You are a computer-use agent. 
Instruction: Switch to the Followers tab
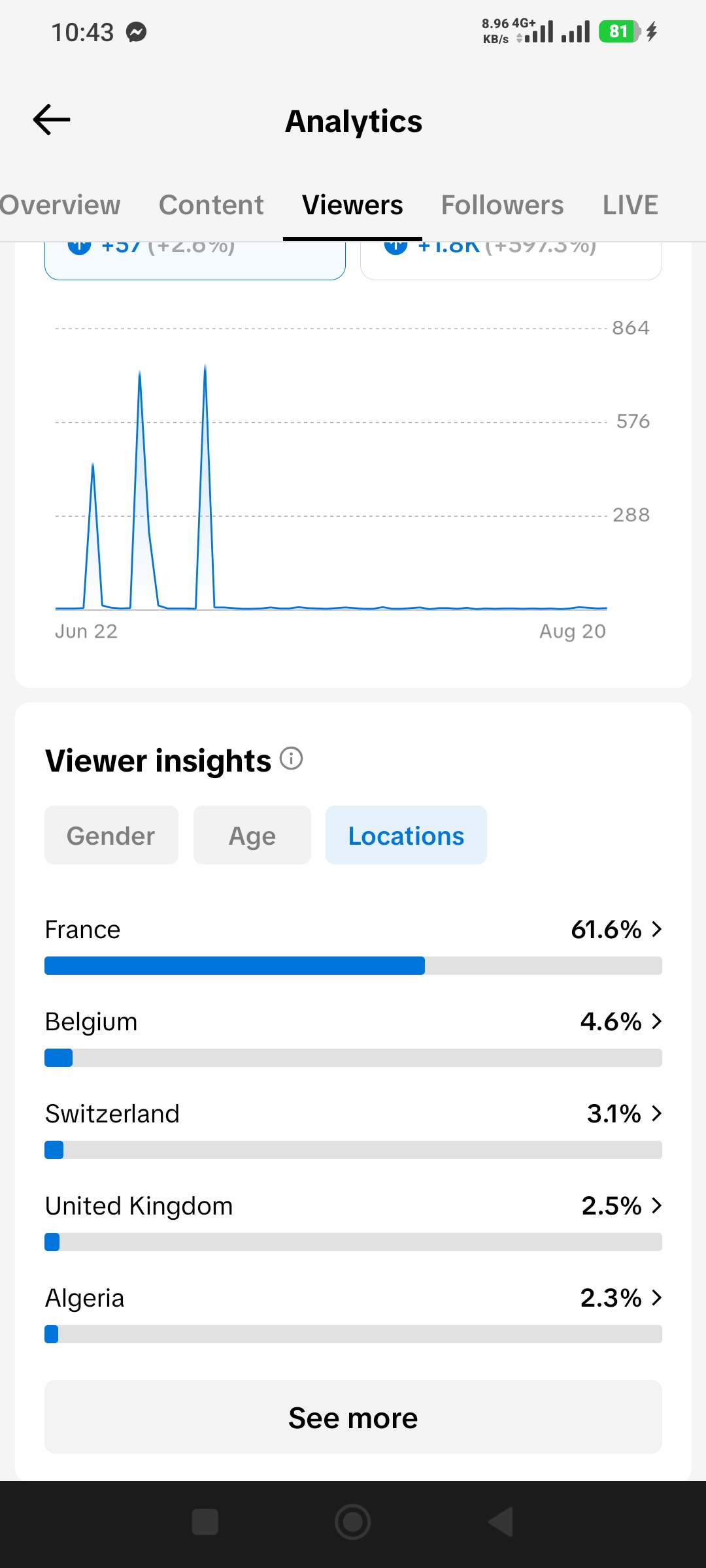[x=502, y=205]
